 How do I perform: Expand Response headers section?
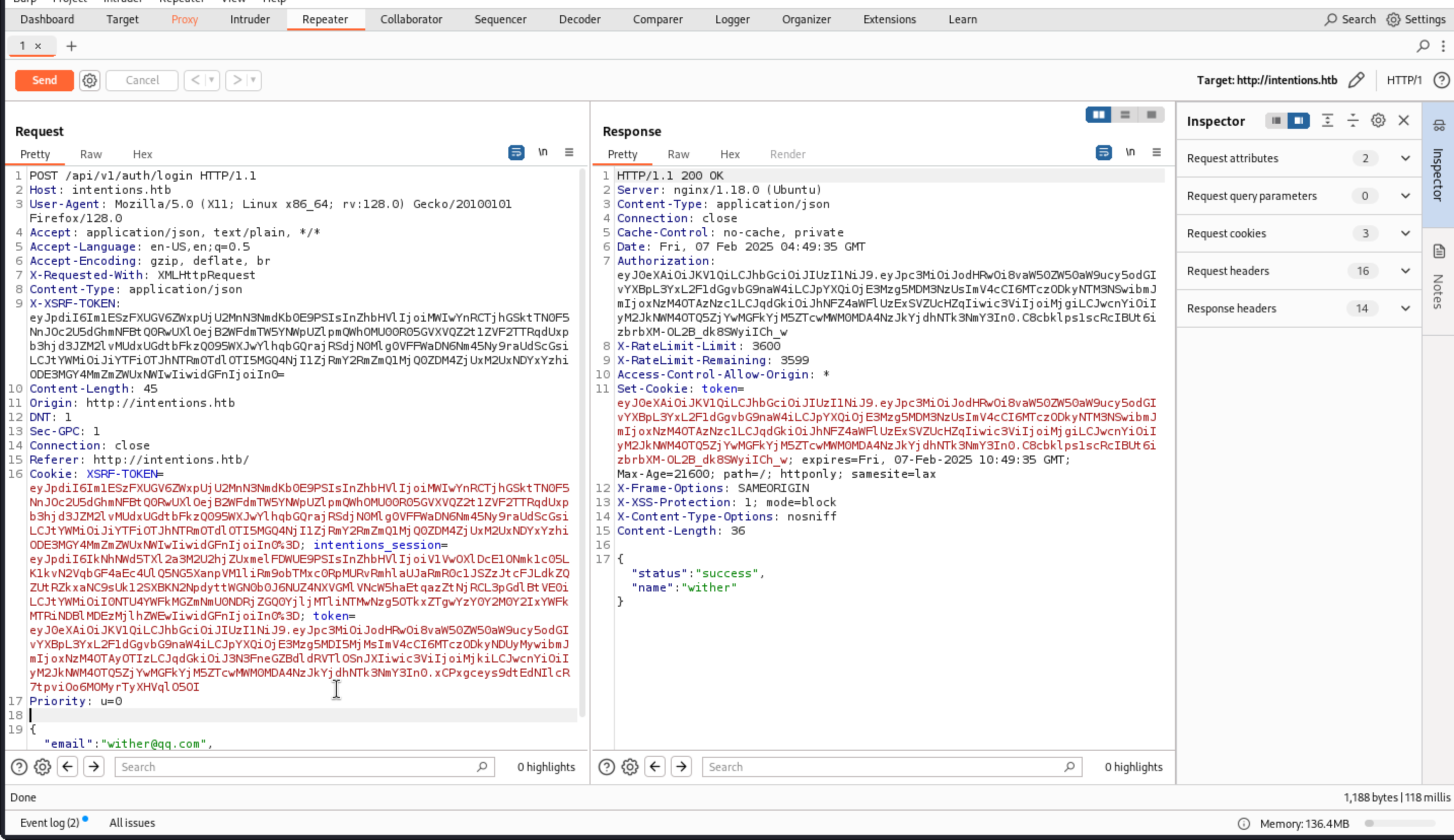(x=1405, y=308)
